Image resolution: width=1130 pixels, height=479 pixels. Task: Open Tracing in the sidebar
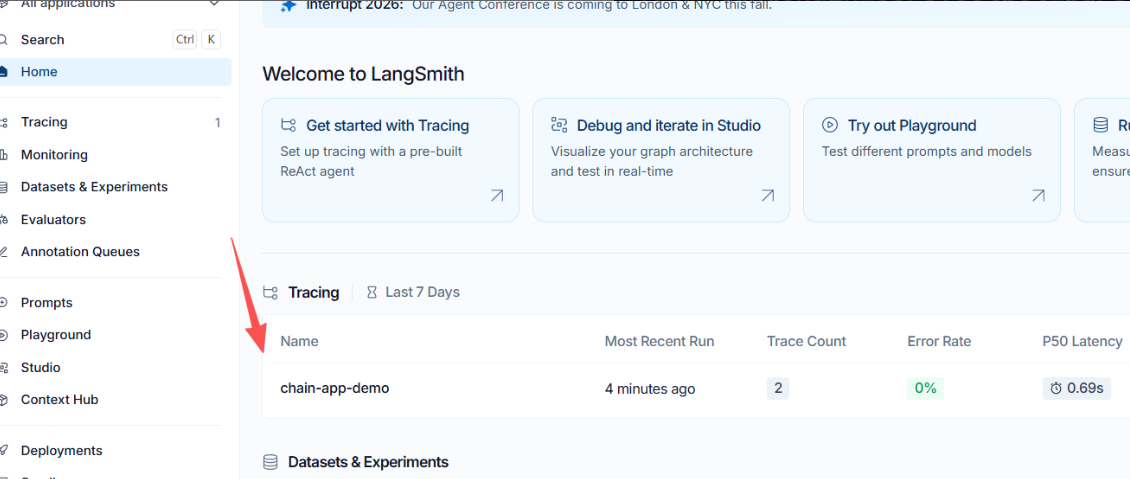click(44, 122)
